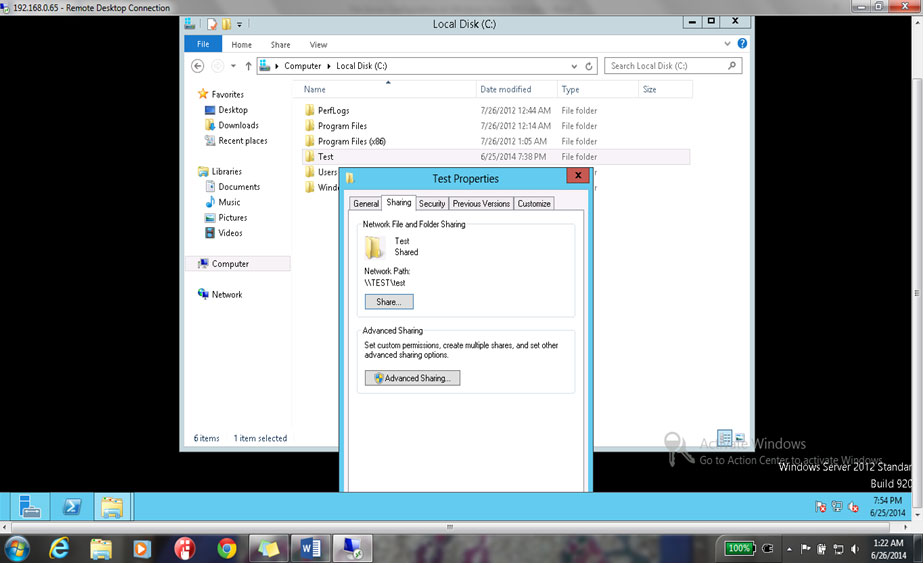Open Server Manager from remote taskbar
Screen dimensions: 924x565
[x=29, y=507]
